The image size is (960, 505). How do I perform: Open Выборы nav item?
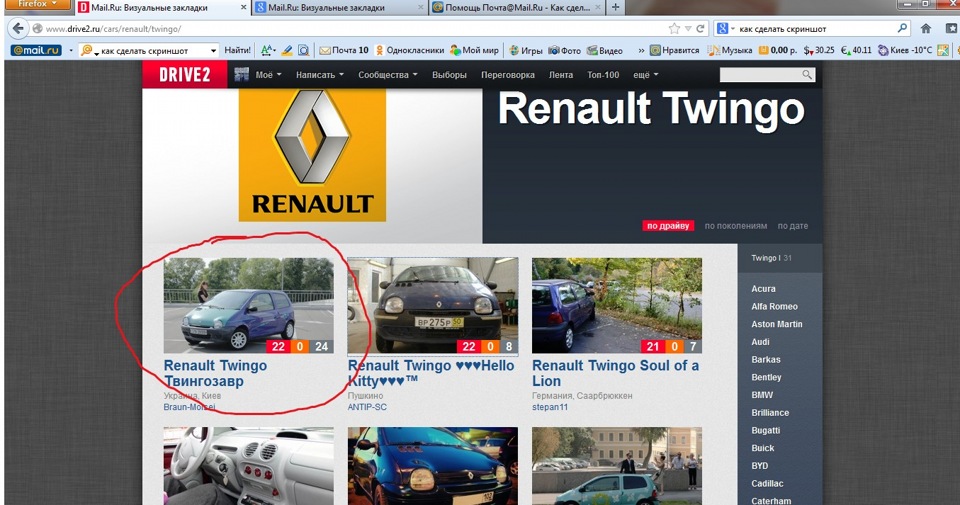click(449, 75)
